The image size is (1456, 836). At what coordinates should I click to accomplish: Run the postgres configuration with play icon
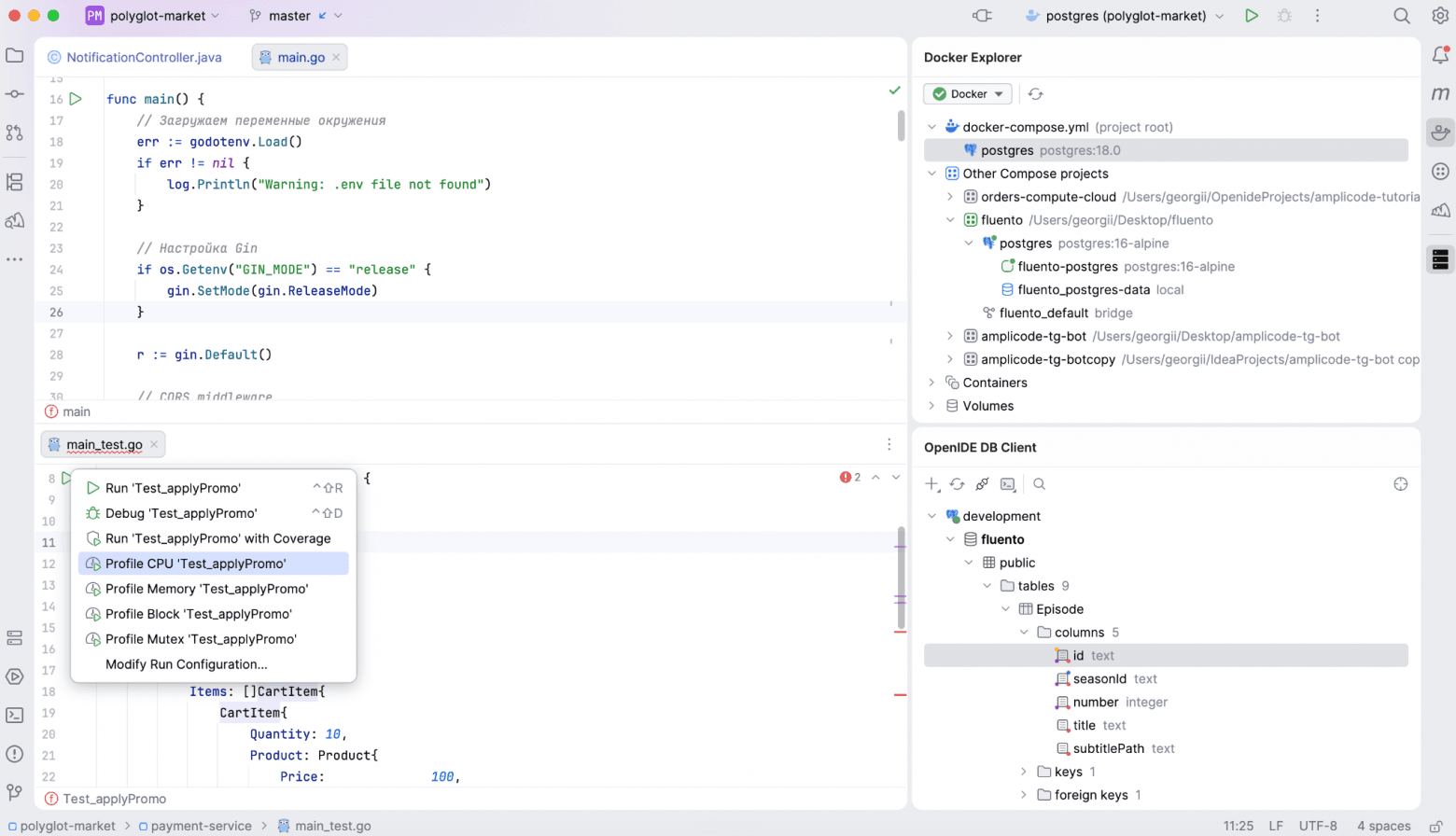[x=1252, y=16]
